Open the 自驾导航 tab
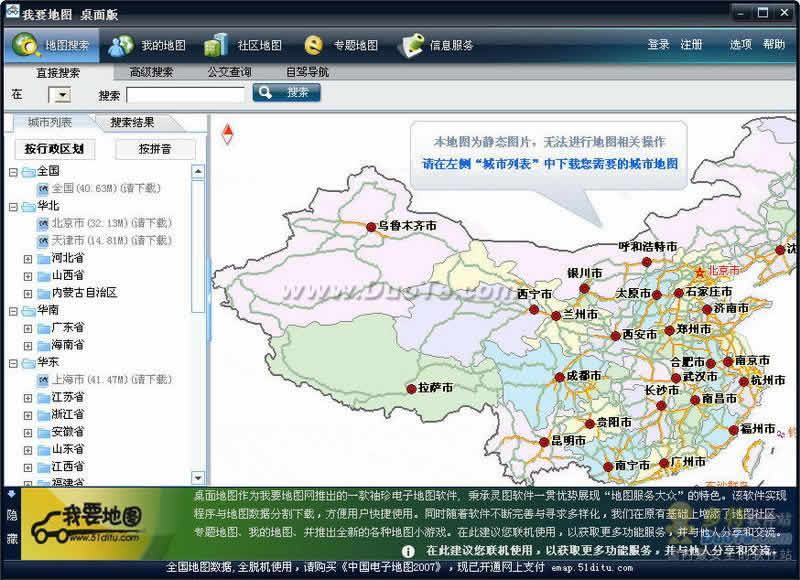The height and width of the screenshot is (580, 800). coord(307,72)
